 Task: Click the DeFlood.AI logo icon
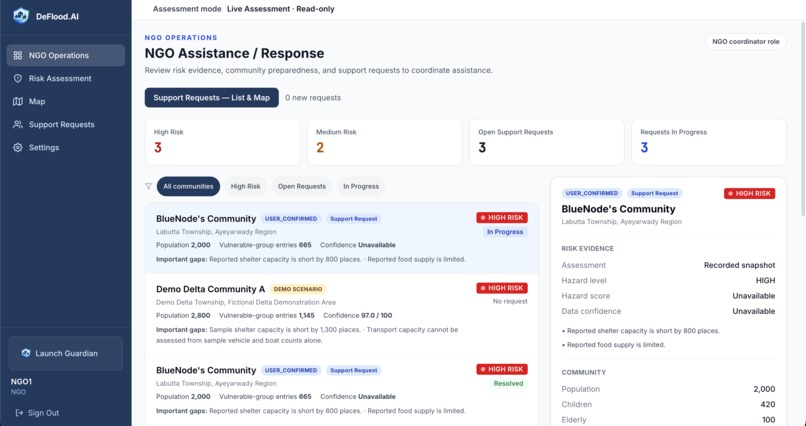tap(21, 16)
